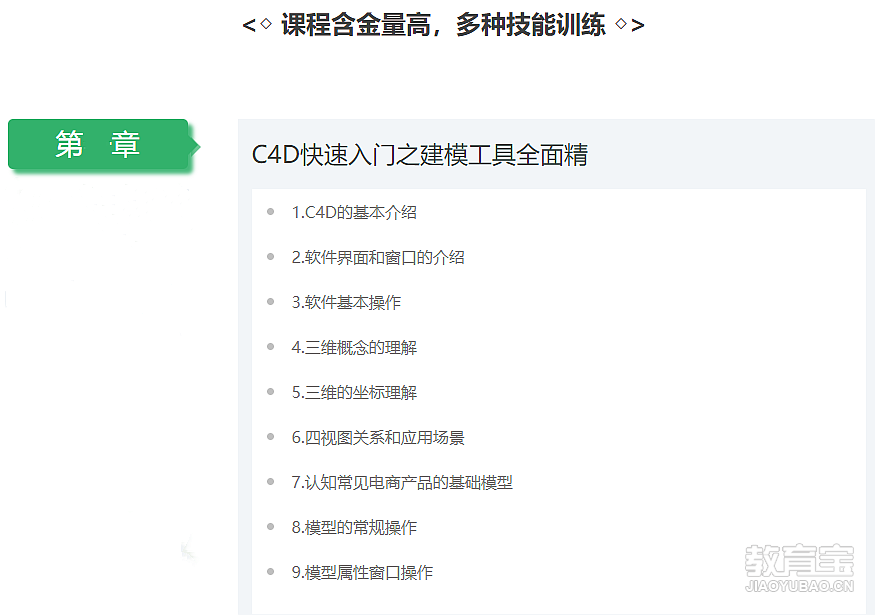The image size is (875, 615).
Task: Click the heading 课程含金量高，多种技能训练
Action: pyautogui.click(x=443, y=25)
